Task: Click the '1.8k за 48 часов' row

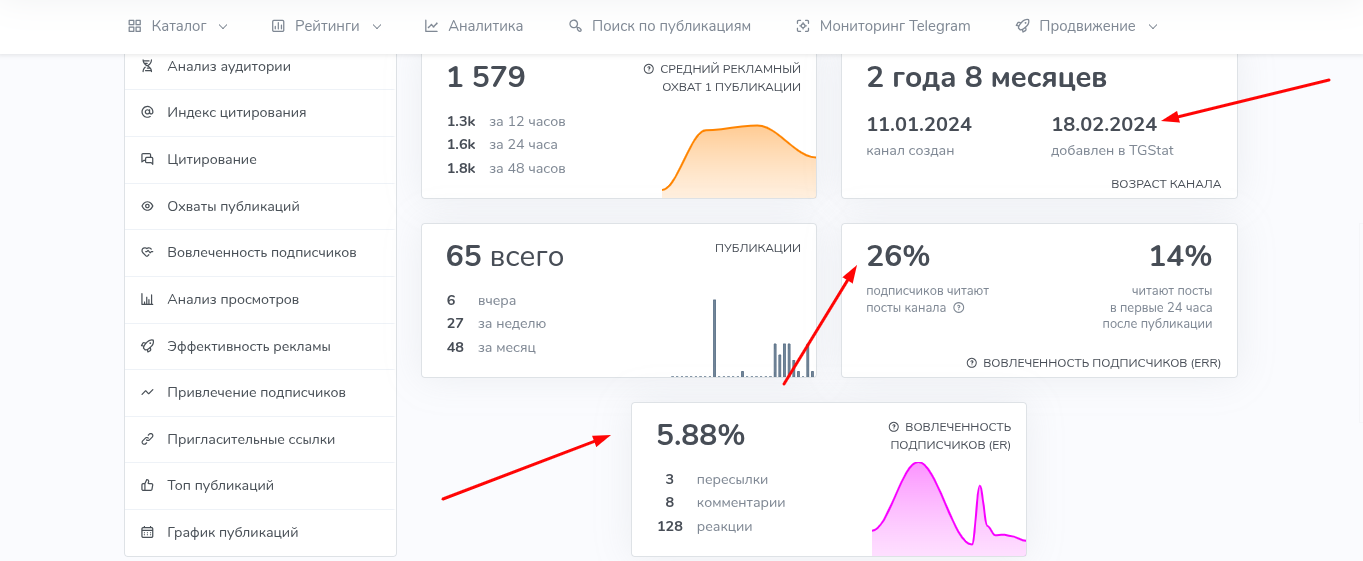Action: tap(506, 169)
